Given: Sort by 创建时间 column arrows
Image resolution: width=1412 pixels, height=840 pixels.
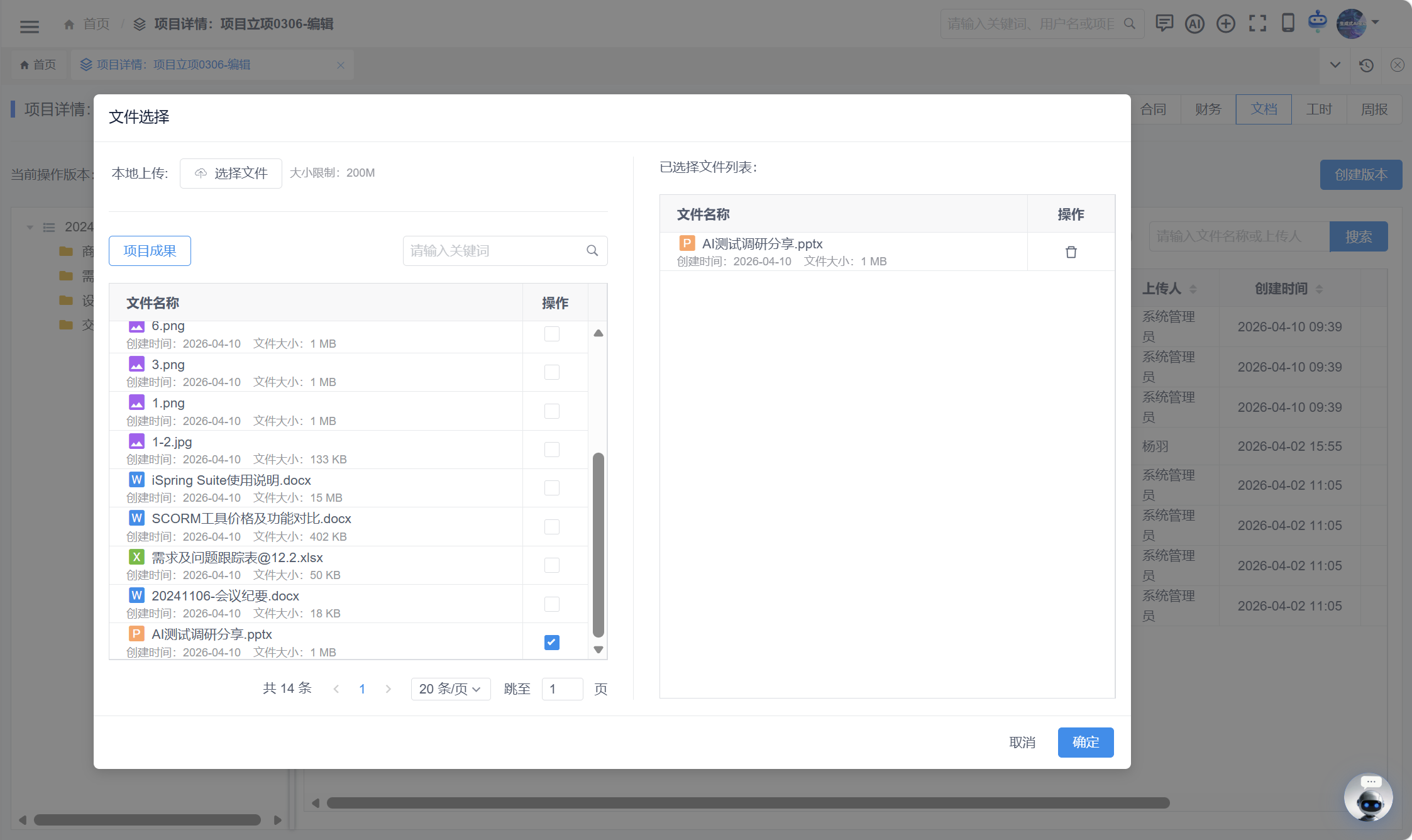Looking at the screenshot, I should tap(1319, 289).
